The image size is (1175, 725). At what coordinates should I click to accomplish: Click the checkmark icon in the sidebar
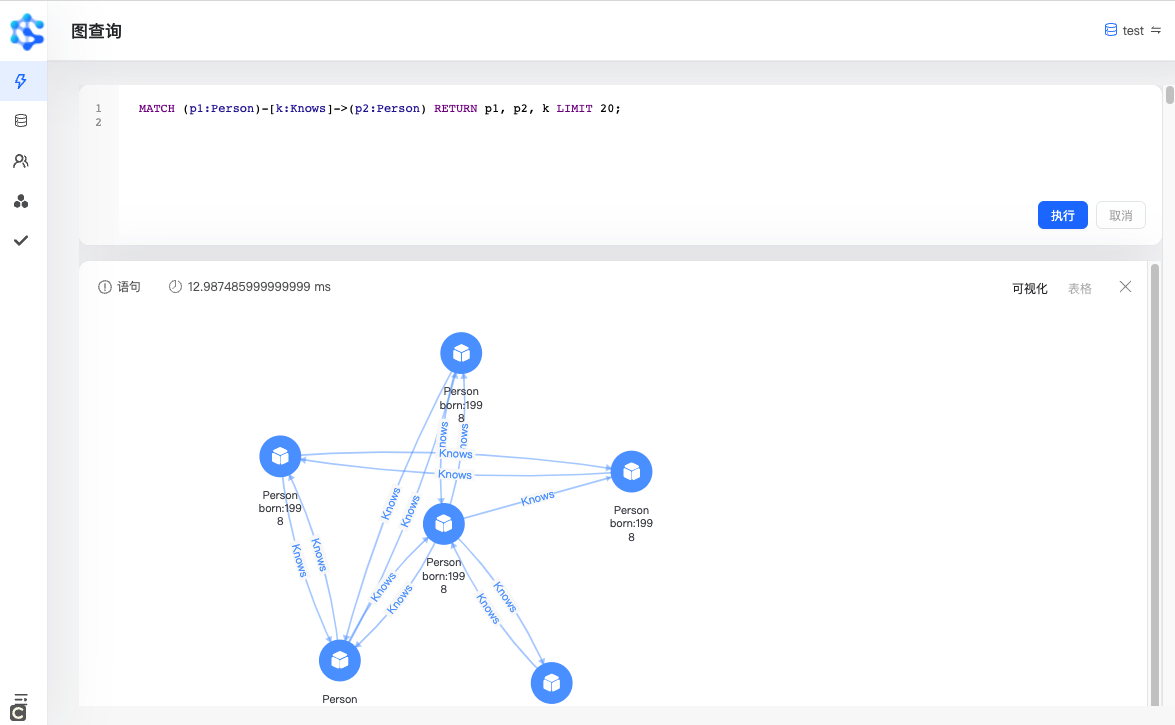(21, 241)
